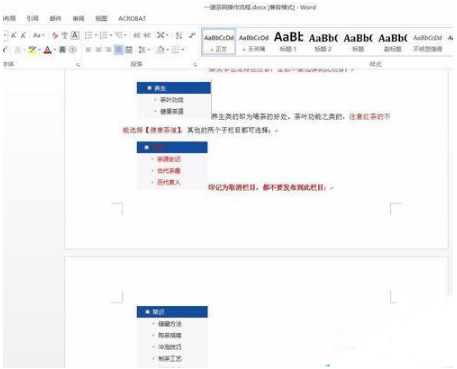Open the paragraph shading dropdown arrow
Screen dimensions: 457x369
coord(168,50)
